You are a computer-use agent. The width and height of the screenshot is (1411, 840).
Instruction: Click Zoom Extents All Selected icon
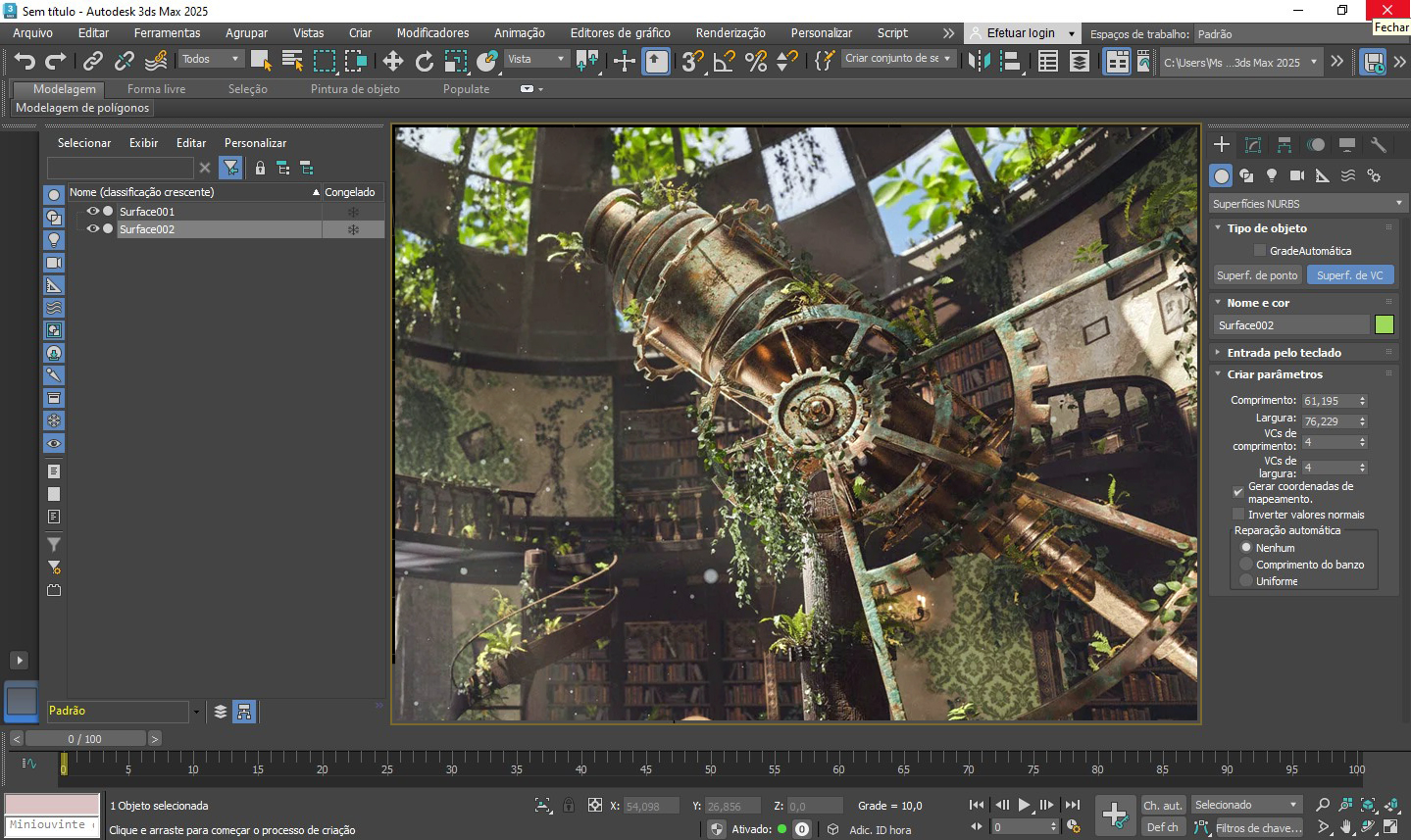(x=1391, y=806)
